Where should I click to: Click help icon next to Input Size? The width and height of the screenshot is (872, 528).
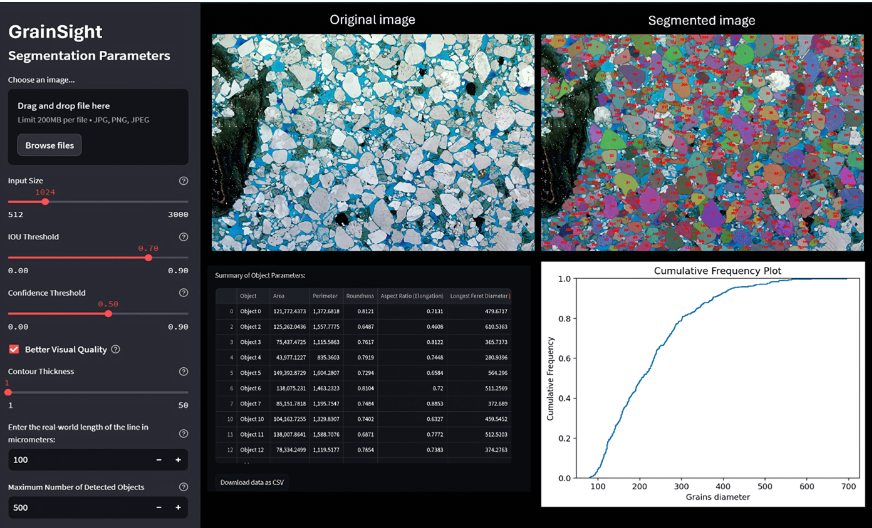183,181
